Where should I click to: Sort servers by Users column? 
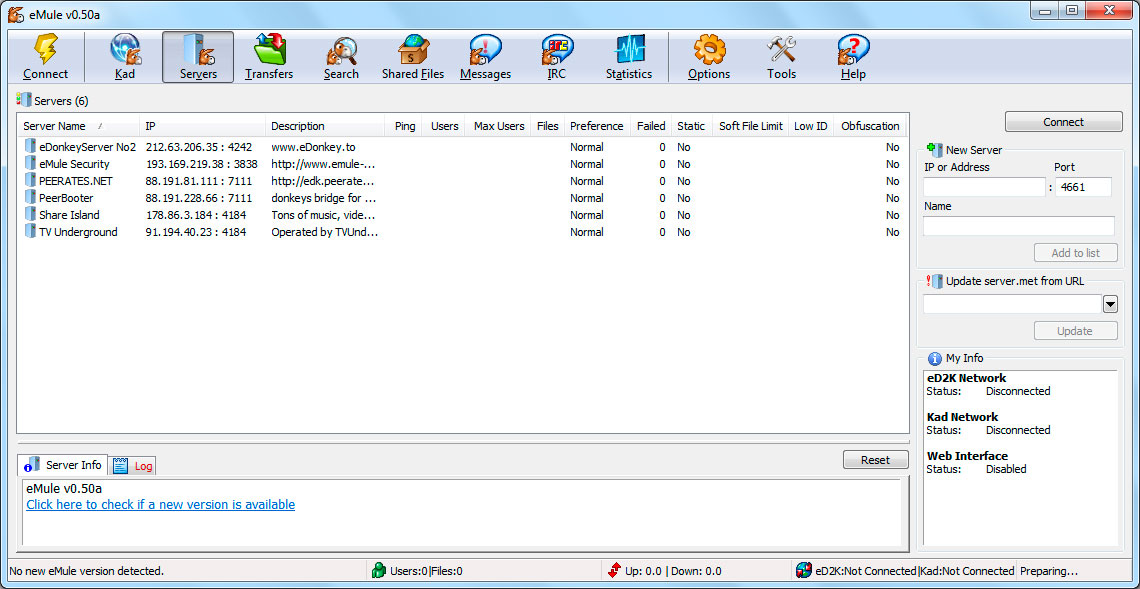coord(443,126)
